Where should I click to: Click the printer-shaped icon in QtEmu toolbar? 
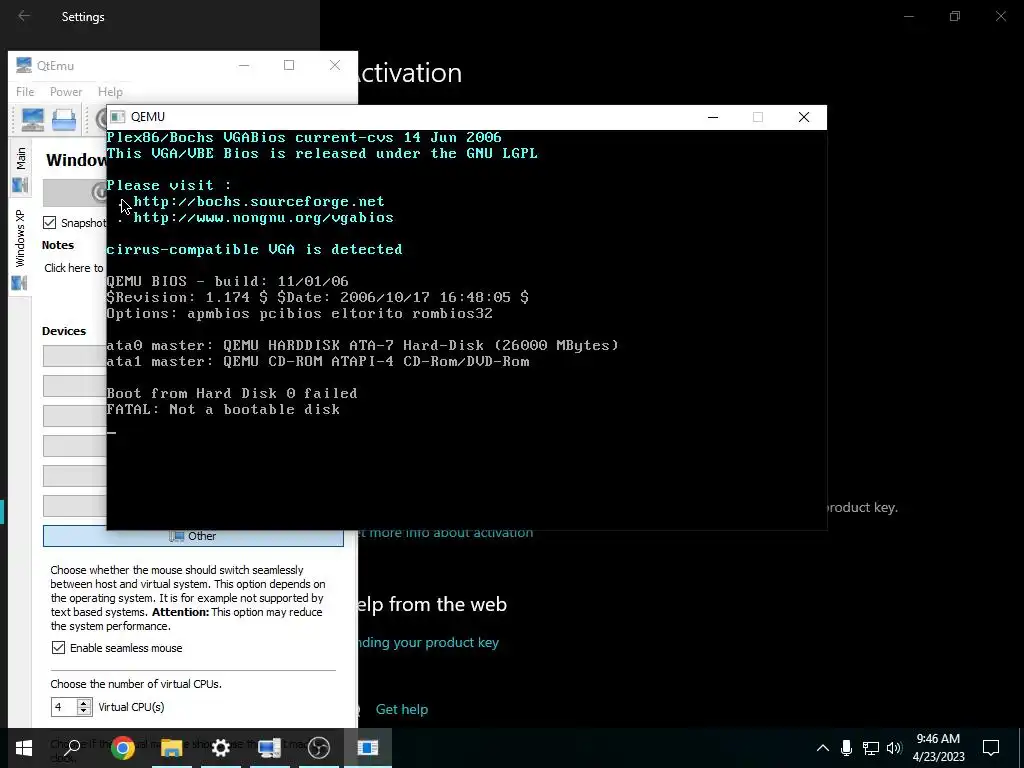(x=64, y=120)
